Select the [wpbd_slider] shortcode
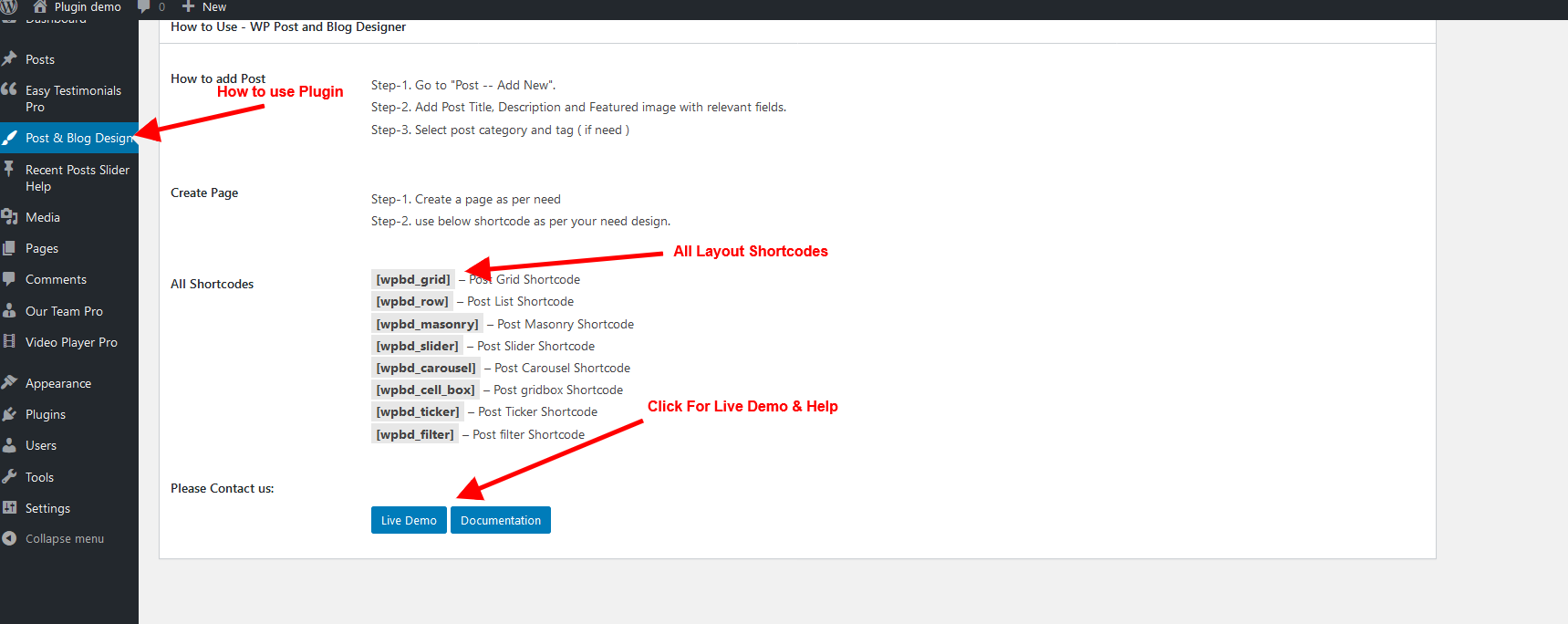1568x624 pixels. coord(417,346)
